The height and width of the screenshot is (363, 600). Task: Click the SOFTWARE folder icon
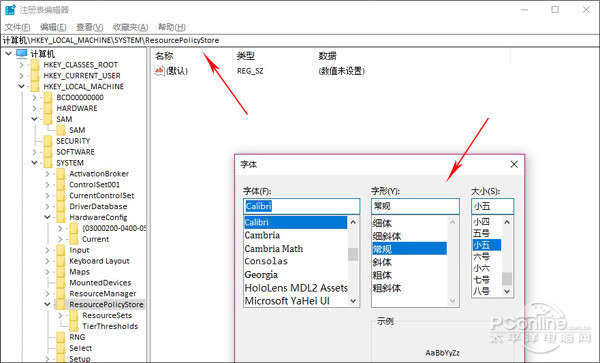(x=48, y=152)
